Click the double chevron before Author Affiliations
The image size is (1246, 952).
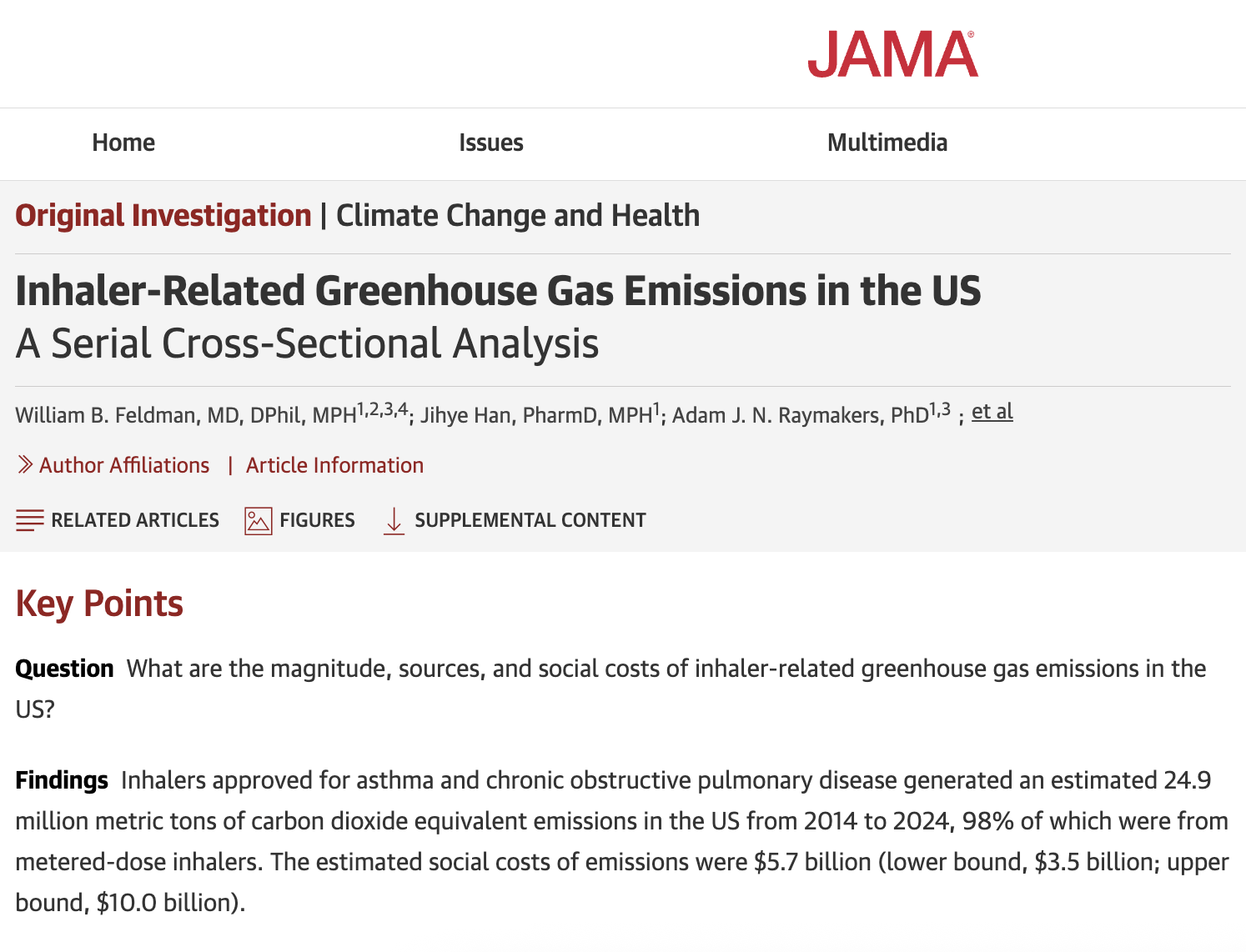pos(26,465)
